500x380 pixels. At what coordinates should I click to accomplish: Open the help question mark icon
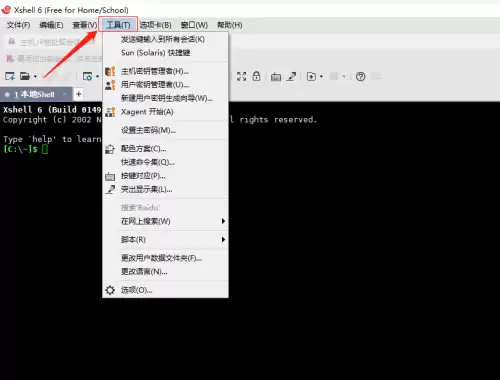360,77
